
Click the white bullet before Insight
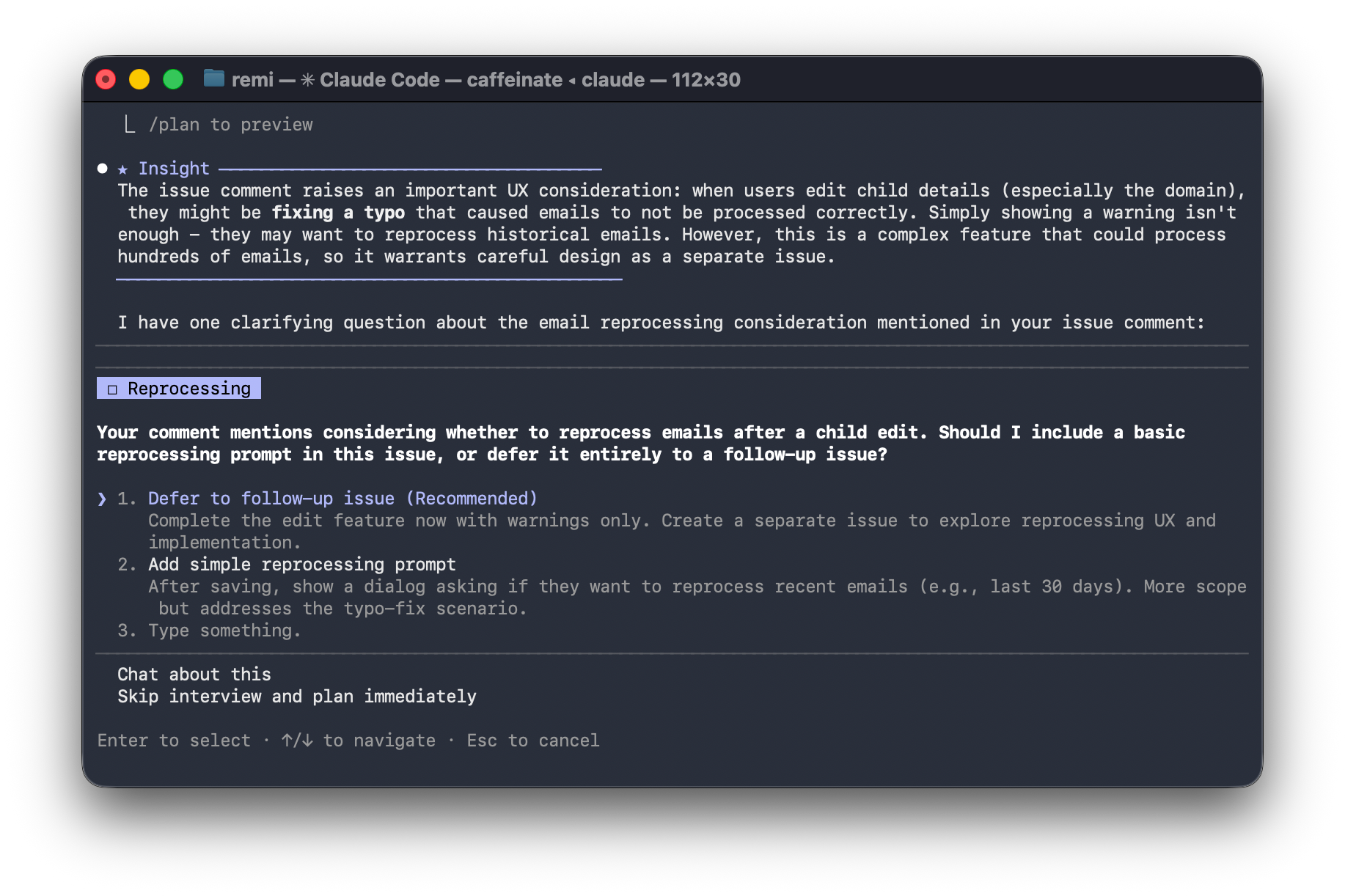coord(103,169)
